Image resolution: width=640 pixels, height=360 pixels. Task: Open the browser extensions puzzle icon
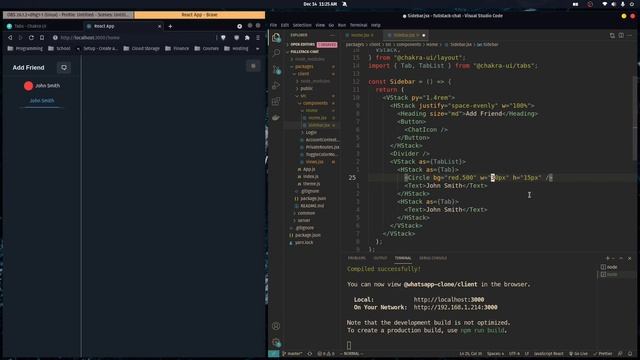(247, 38)
